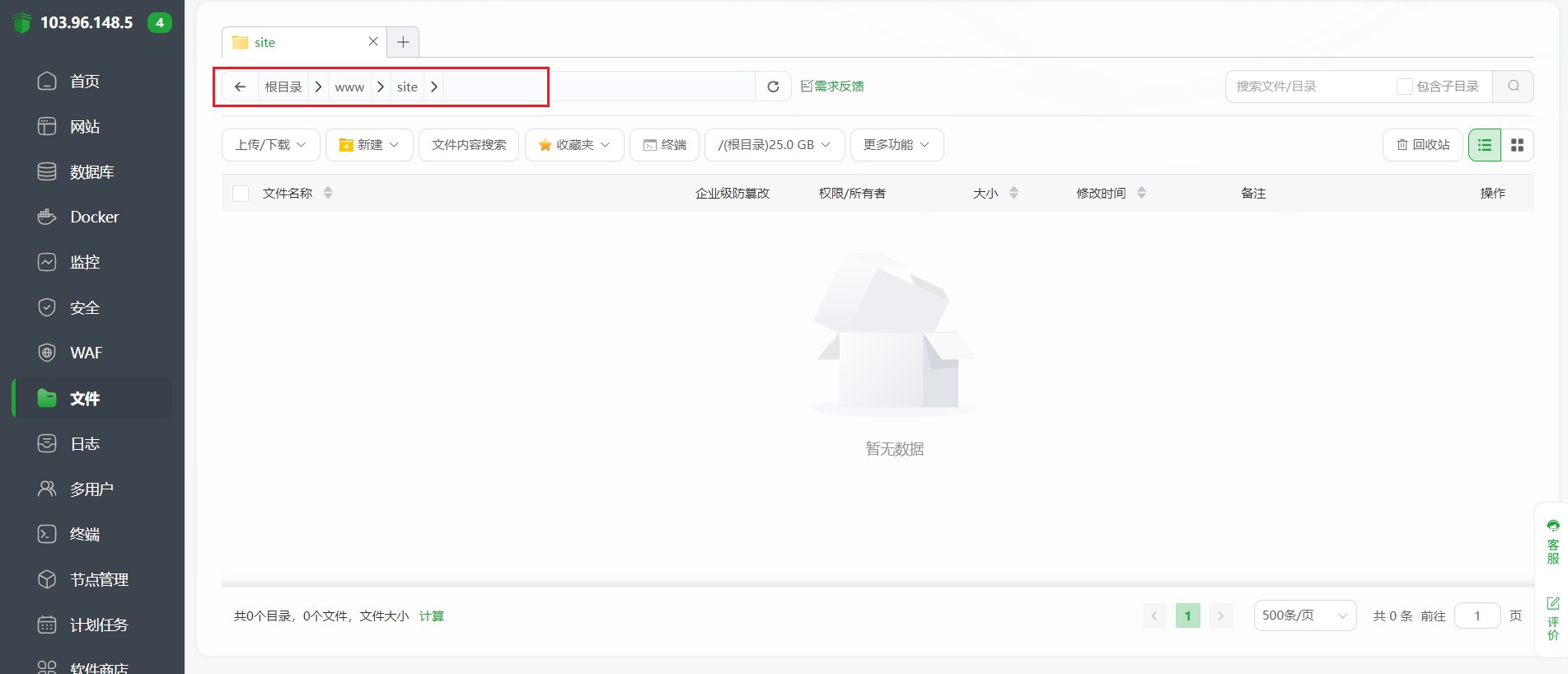
Task: Click the search magnifier icon
Action: [1513, 86]
